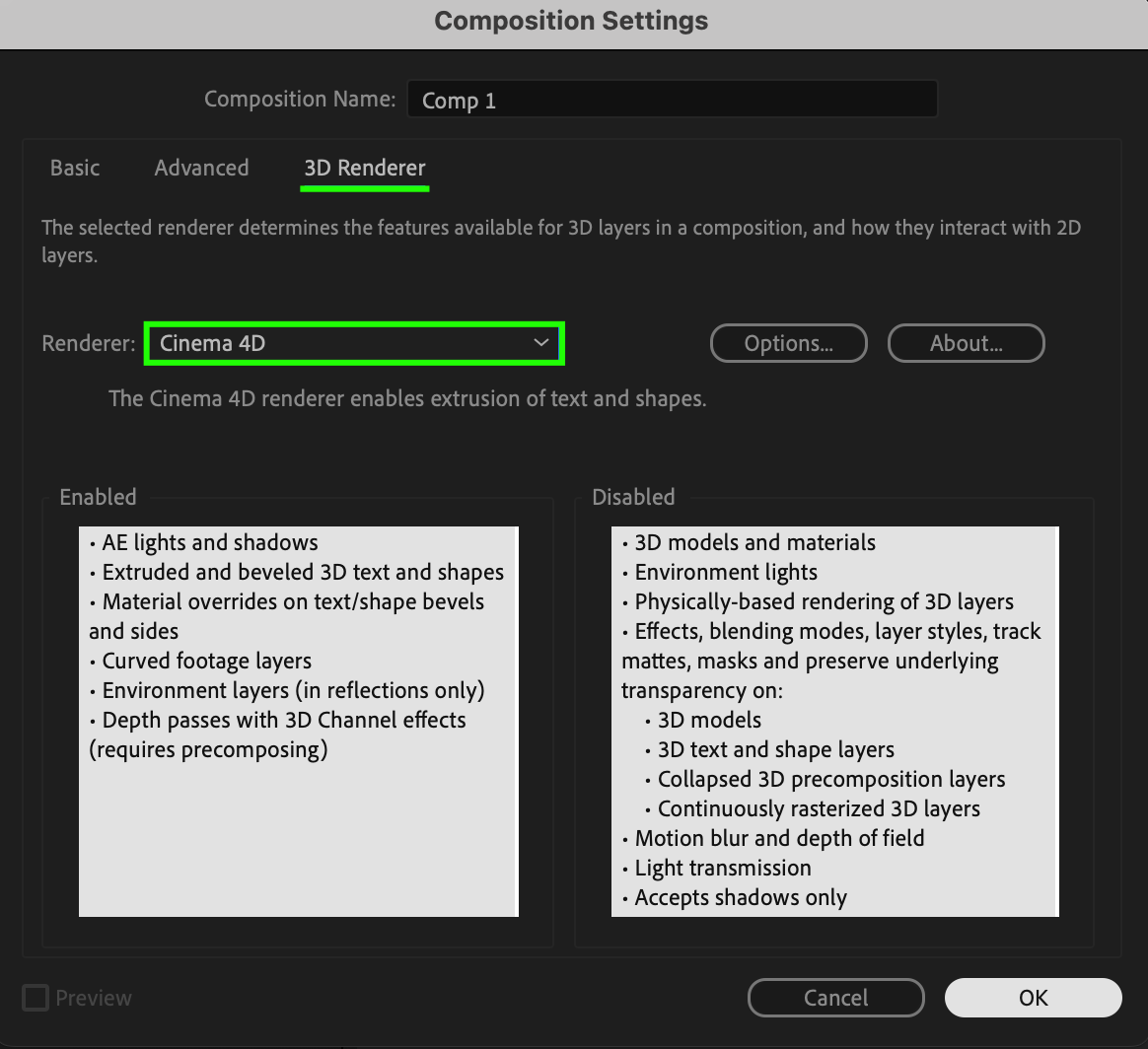Cancel the Composition Settings dialog
This screenshot has width=1148, height=1049.
(x=835, y=998)
